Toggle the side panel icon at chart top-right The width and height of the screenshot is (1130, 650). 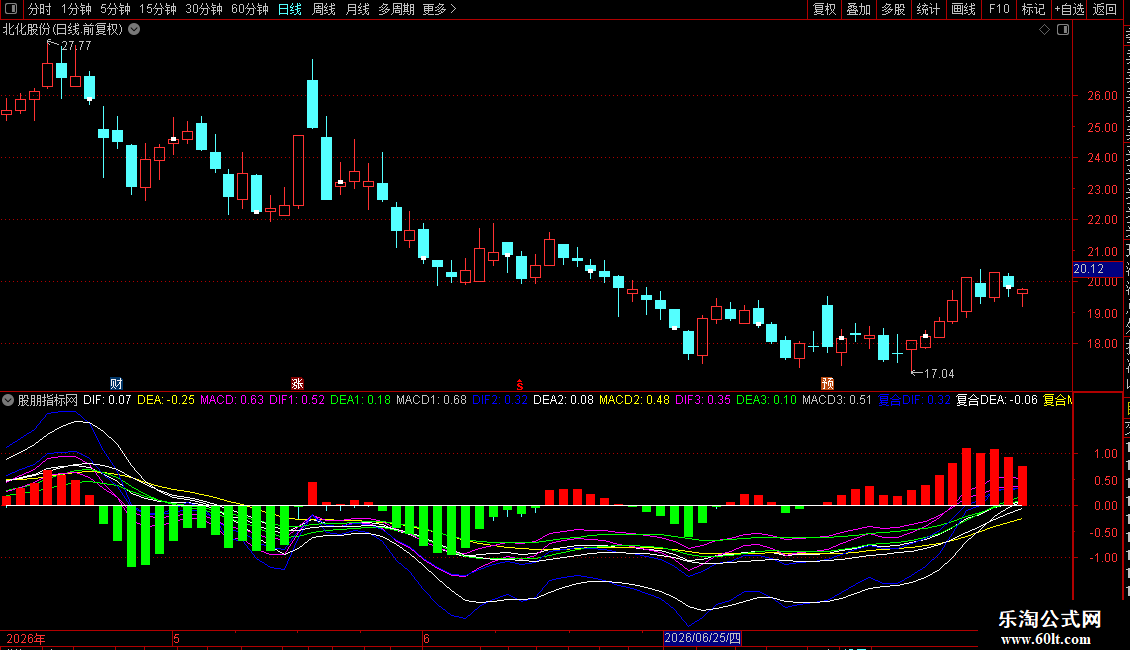point(1063,30)
